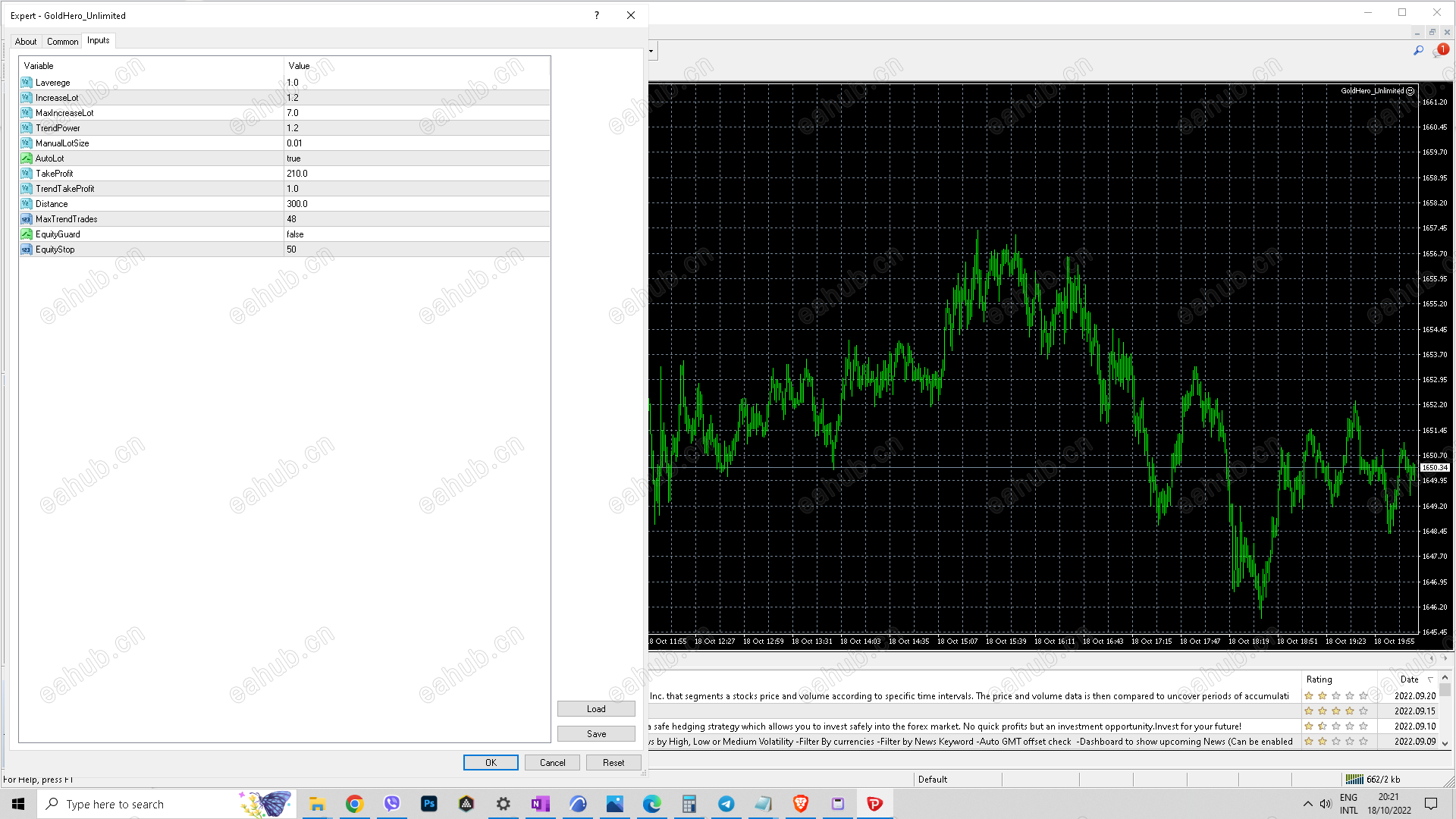Open Viber from the taskbar
Screen dimensions: 1456x819
[391, 804]
